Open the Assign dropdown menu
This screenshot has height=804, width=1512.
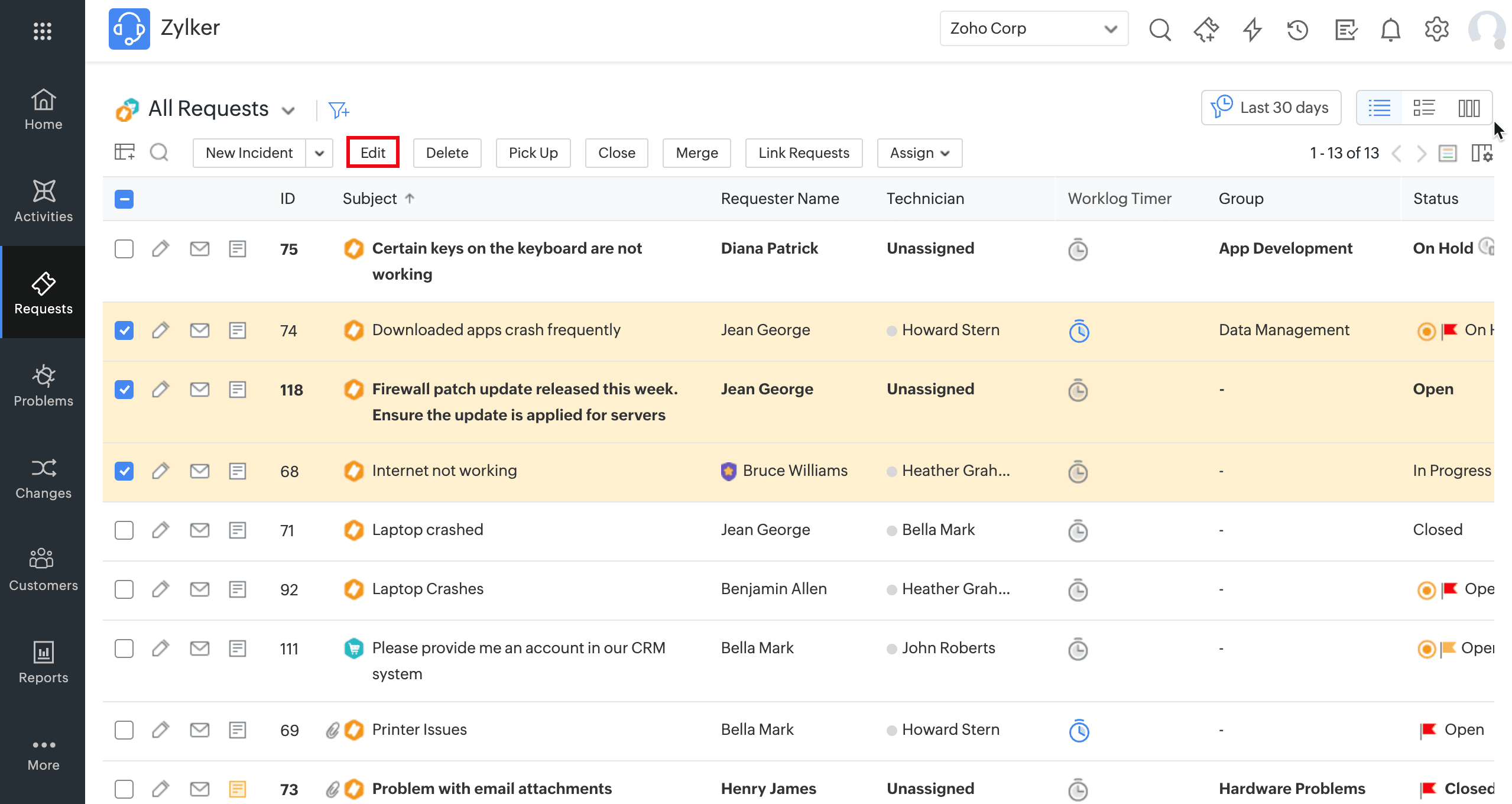click(x=919, y=153)
